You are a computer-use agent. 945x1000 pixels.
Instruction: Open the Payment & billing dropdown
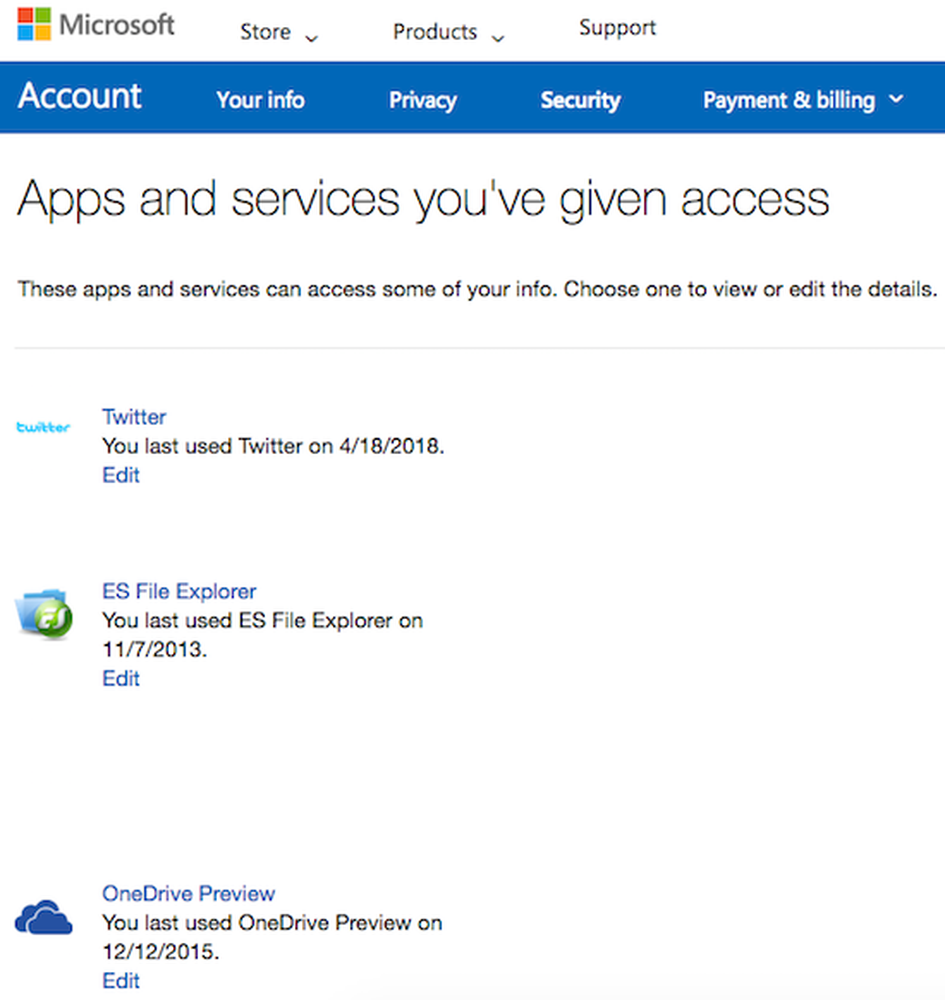point(802,100)
